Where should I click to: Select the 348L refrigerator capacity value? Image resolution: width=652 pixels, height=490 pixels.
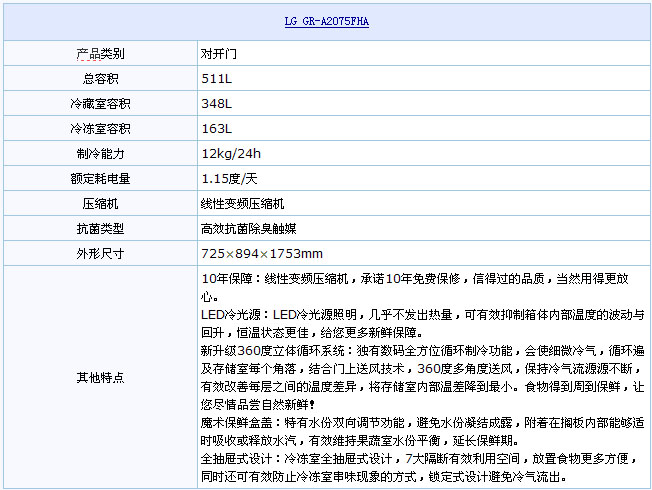216,103
